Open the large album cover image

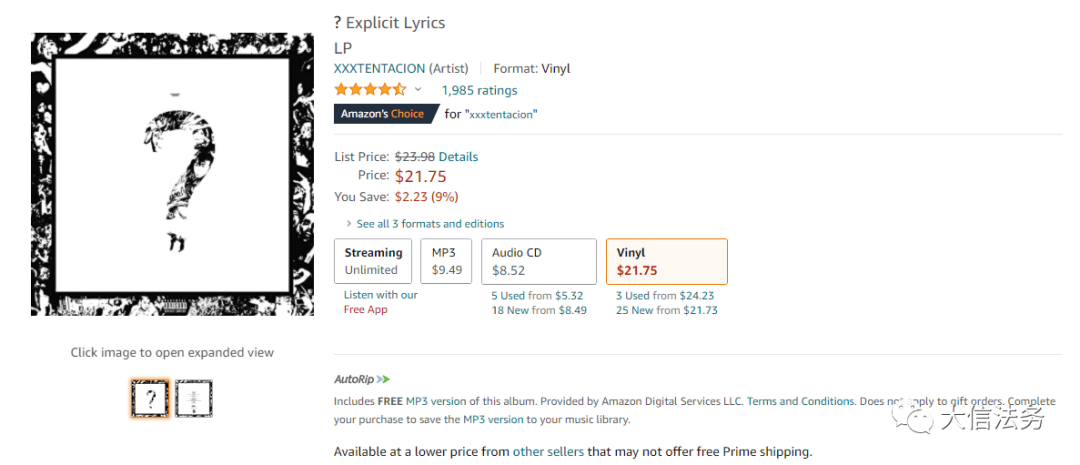coord(172,174)
